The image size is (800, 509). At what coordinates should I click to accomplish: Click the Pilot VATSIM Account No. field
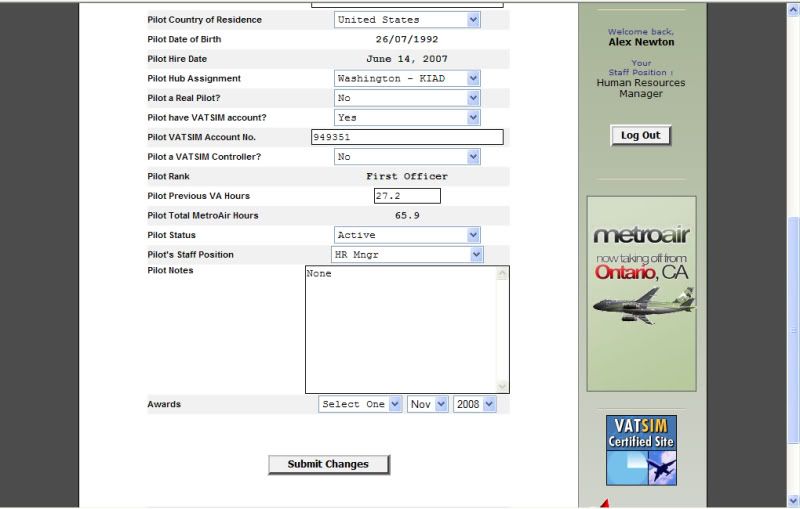point(407,137)
